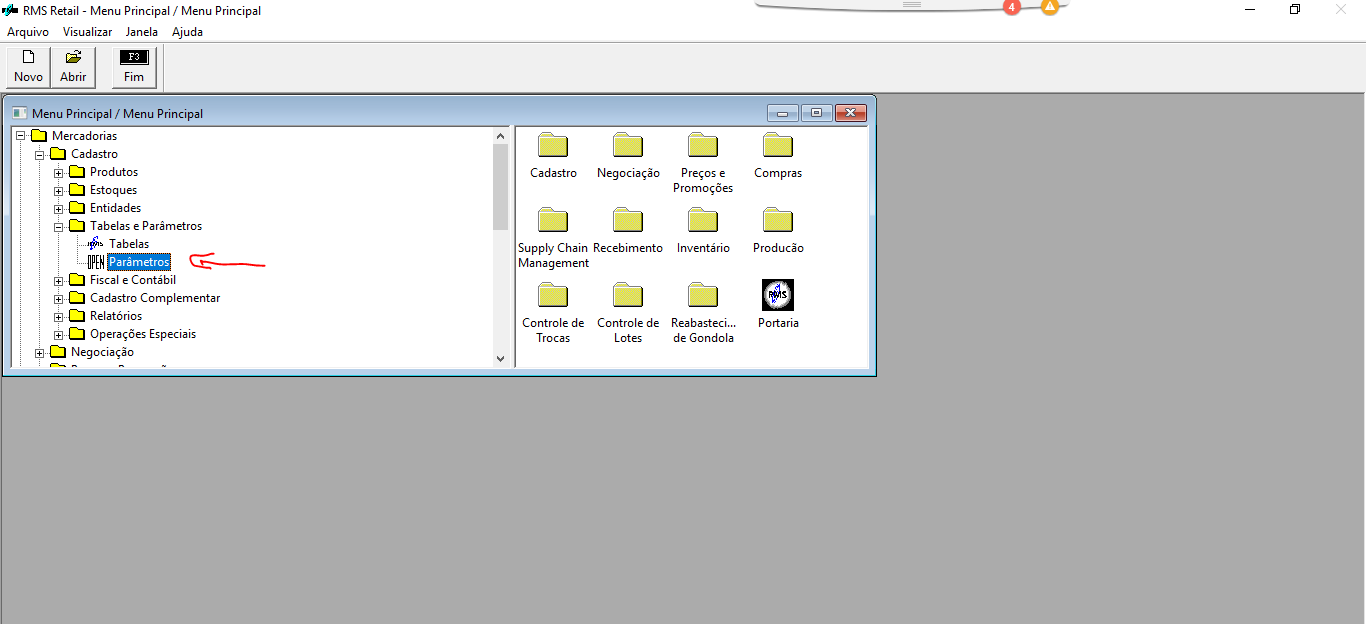
Task: Click the Tabelas item icon in tree
Action: [95, 244]
